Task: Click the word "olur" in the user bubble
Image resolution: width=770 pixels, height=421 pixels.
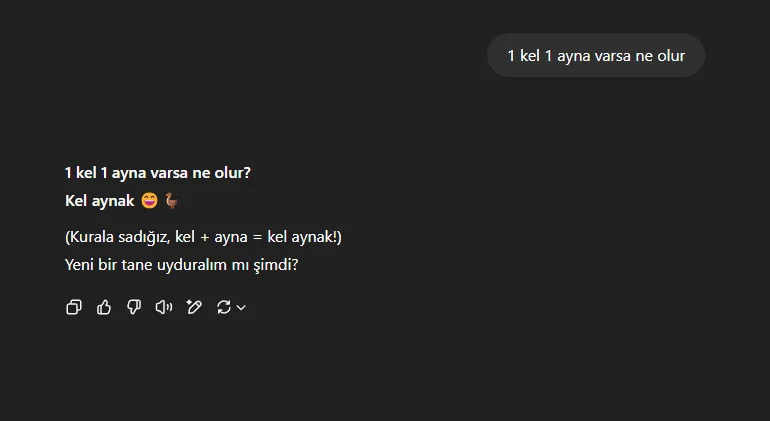Action: [x=670, y=55]
